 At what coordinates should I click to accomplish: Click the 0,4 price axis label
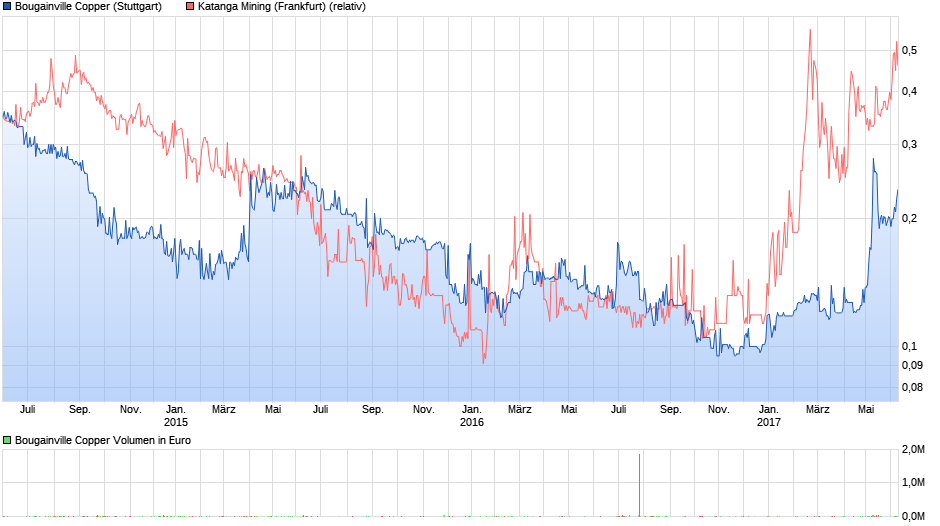[x=909, y=92]
